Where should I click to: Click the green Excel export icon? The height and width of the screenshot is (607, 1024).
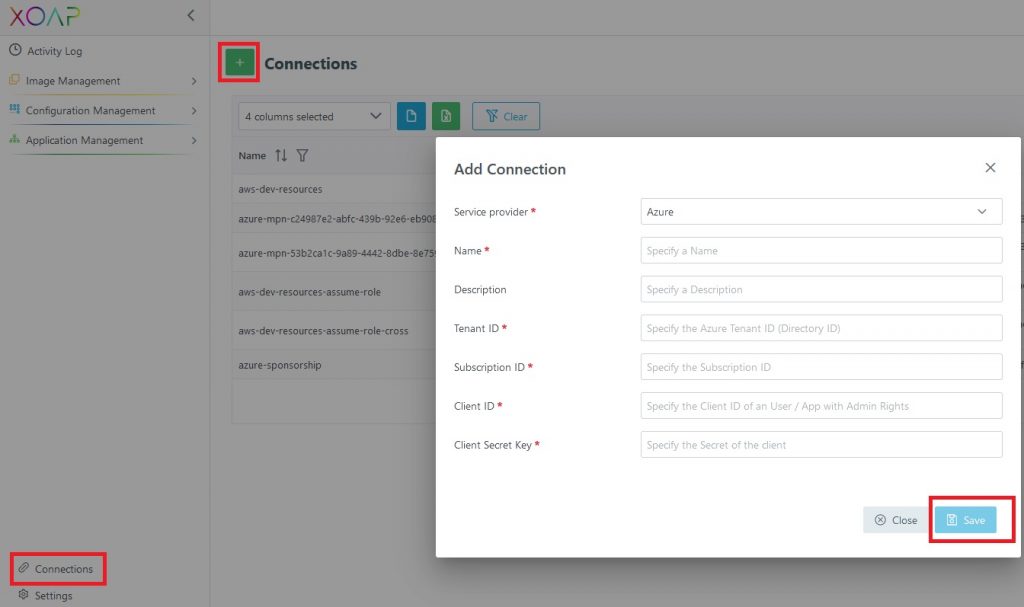click(x=445, y=116)
